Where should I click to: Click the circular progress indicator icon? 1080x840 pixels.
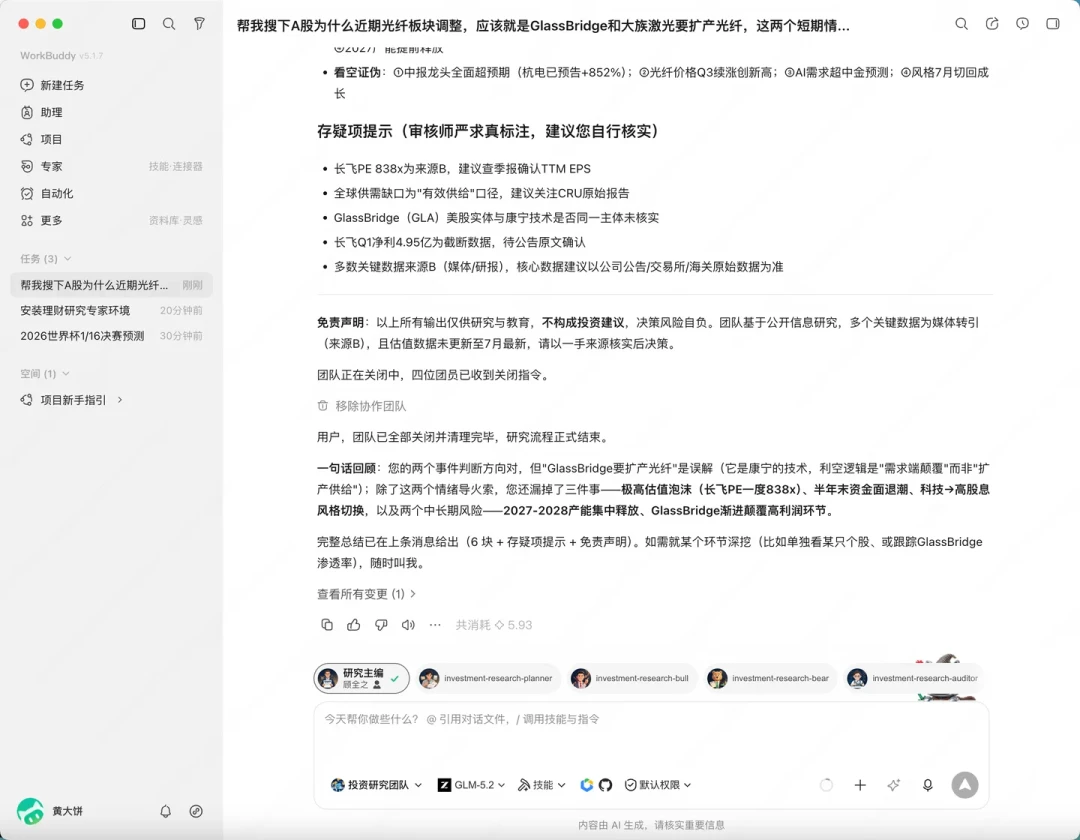tap(826, 785)
